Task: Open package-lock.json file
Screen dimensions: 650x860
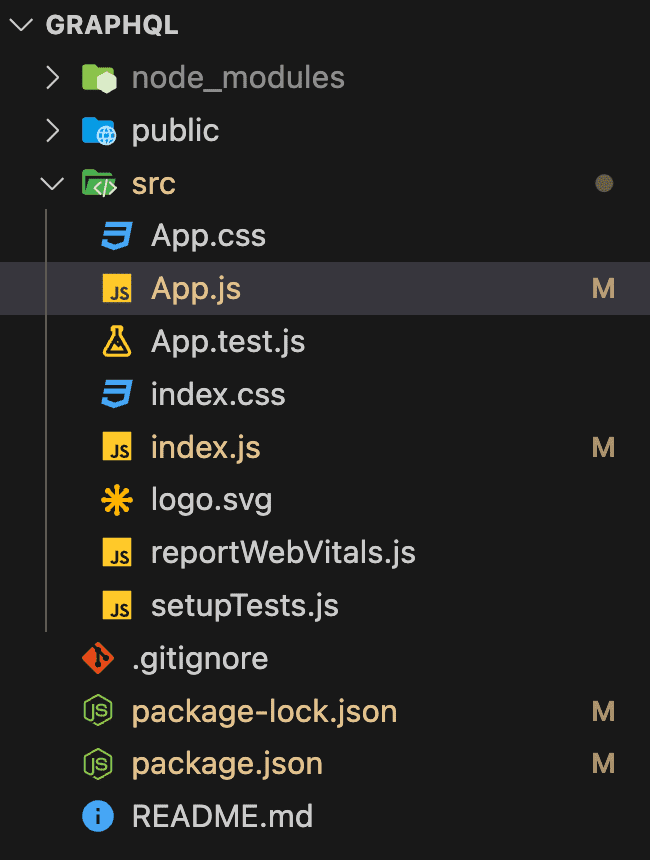Action: (265, 712)
